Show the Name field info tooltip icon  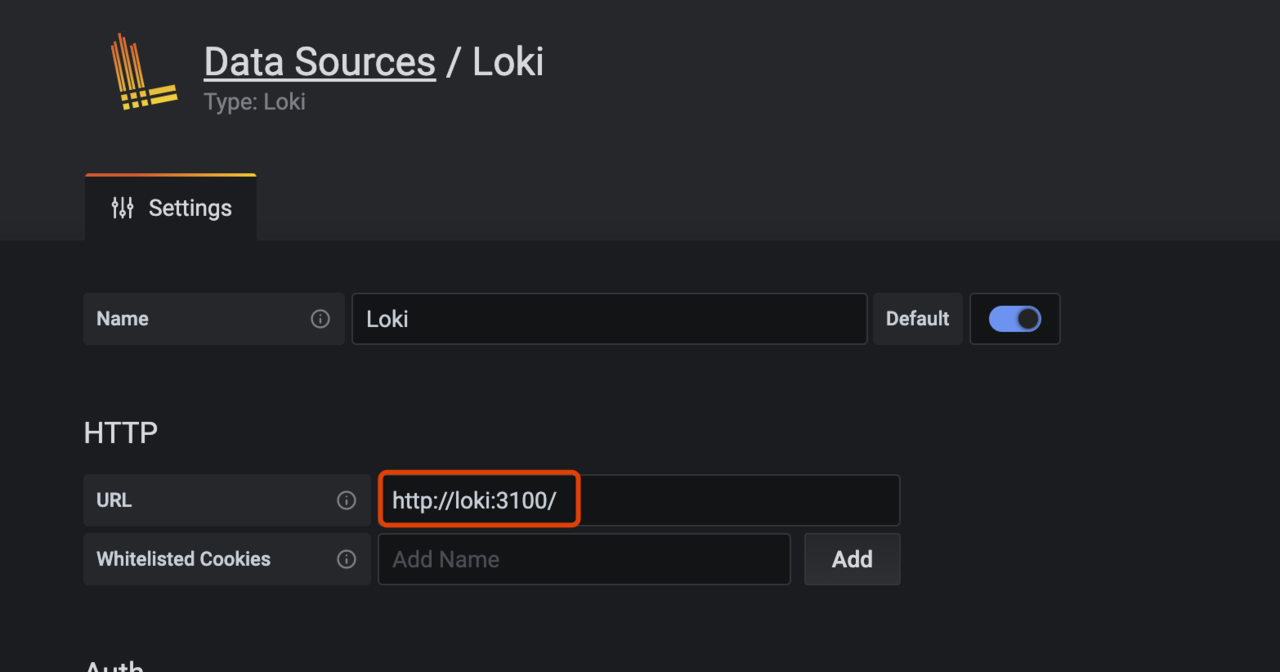point(320,319)
